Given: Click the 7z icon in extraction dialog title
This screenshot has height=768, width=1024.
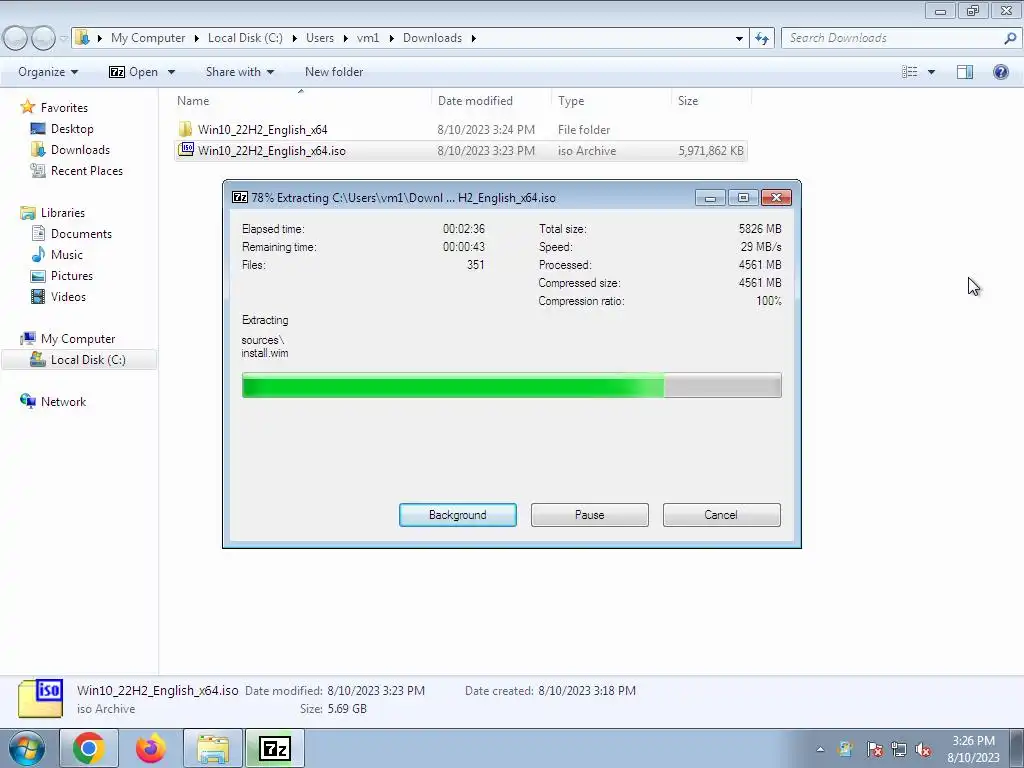Looking at the screenshot, I should click(240, 197).
